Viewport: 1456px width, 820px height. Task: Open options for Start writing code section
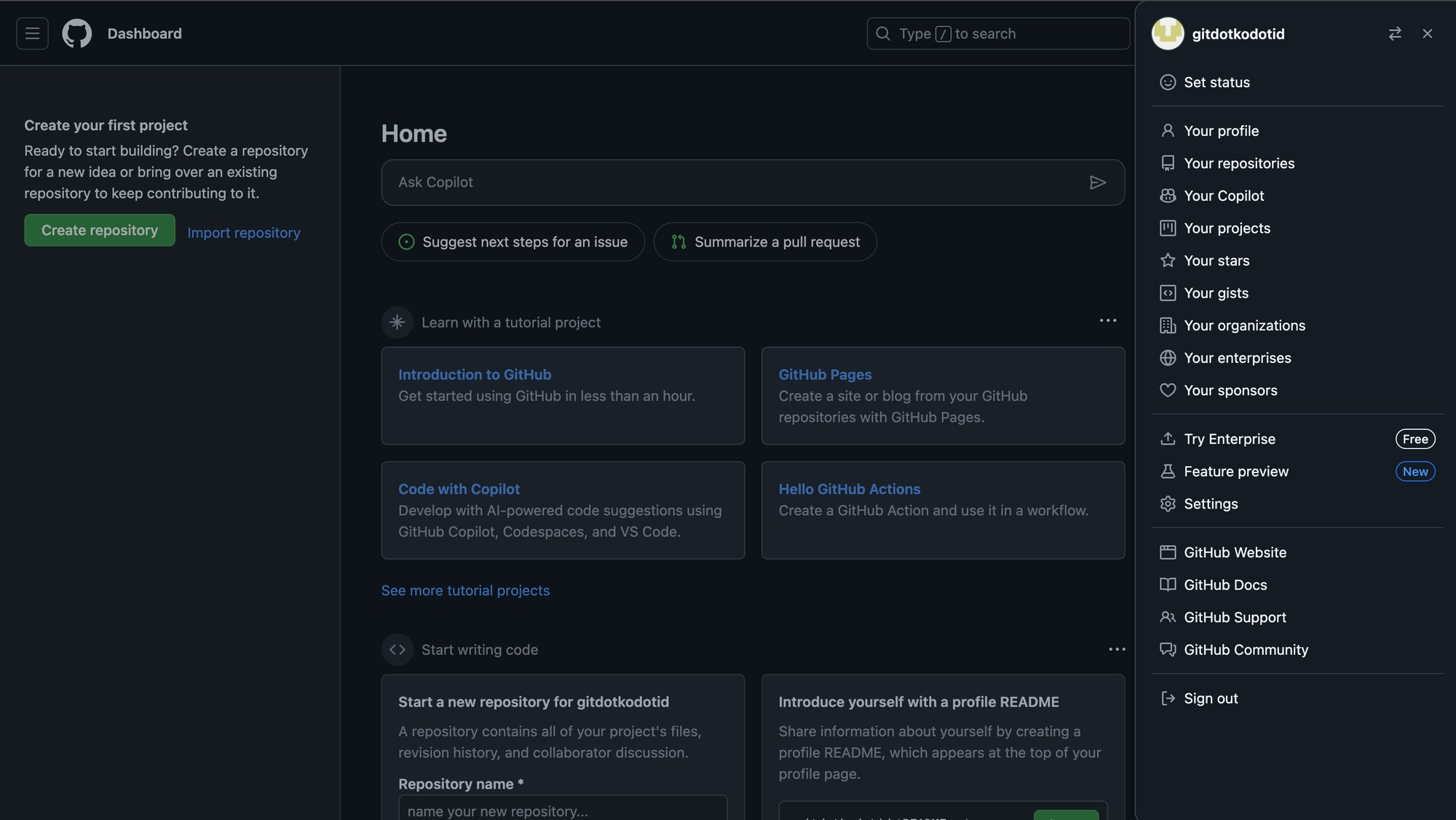(1116, 649)
